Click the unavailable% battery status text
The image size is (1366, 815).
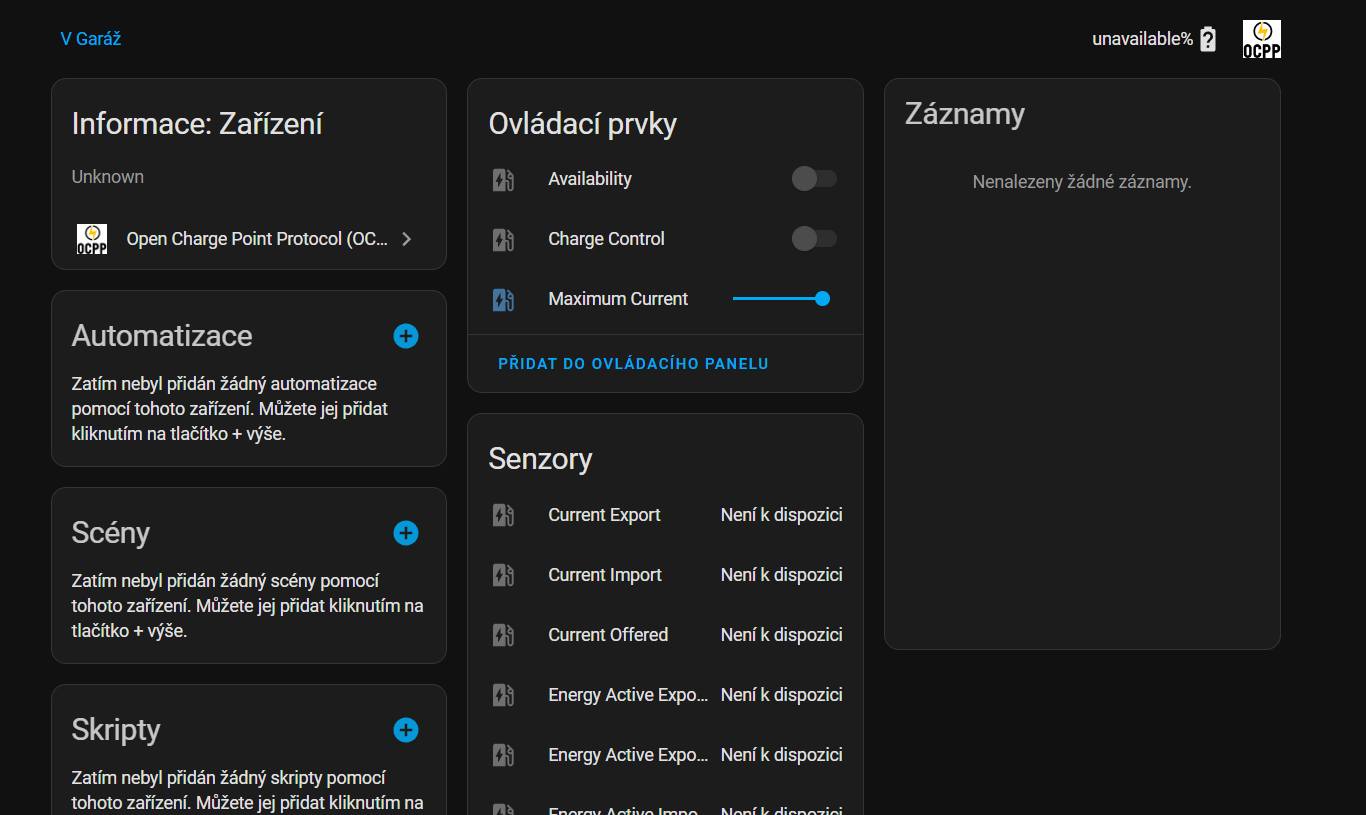click(1142, 39)
